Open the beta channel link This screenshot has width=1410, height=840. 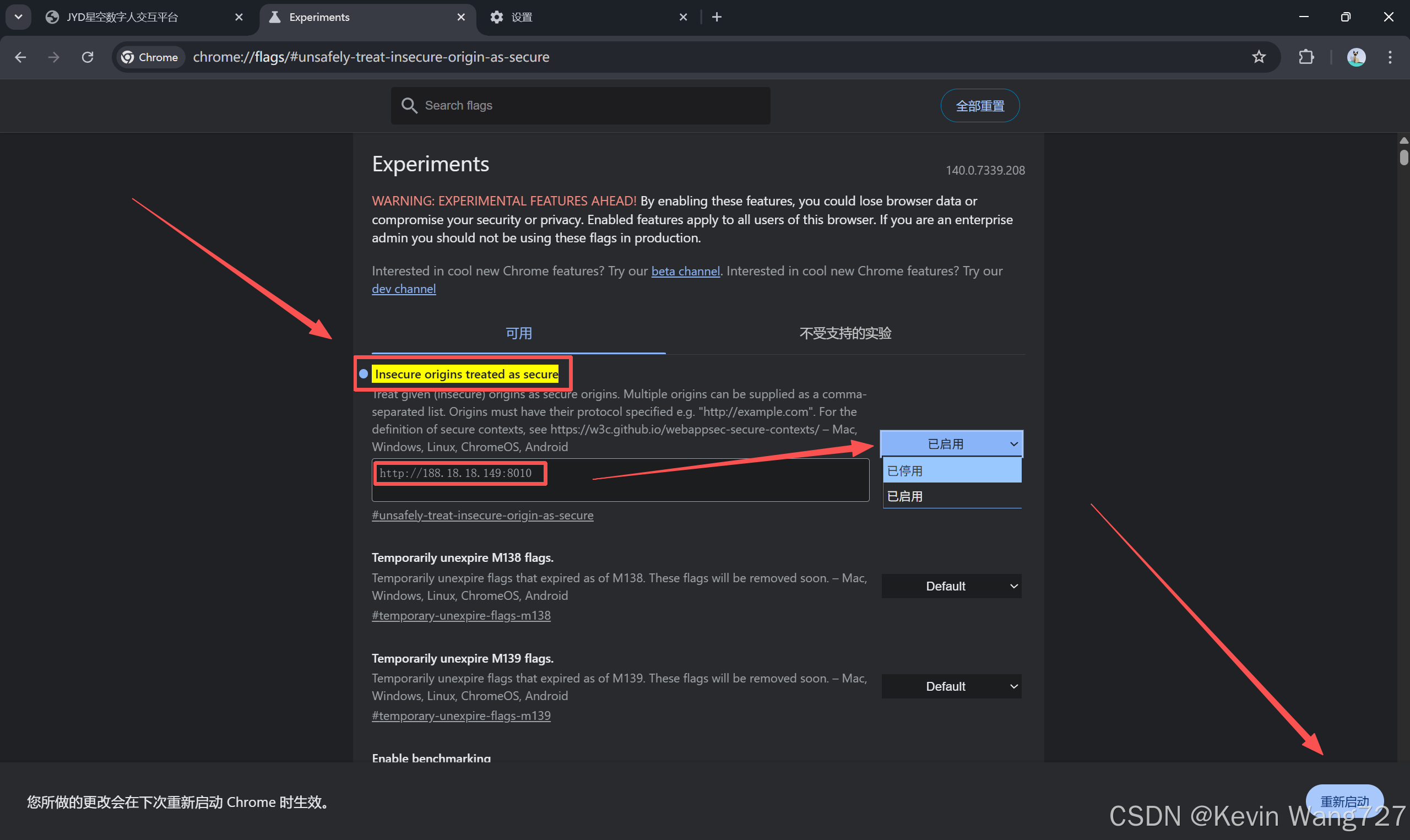pyautogui.click(x=685, y=271)
